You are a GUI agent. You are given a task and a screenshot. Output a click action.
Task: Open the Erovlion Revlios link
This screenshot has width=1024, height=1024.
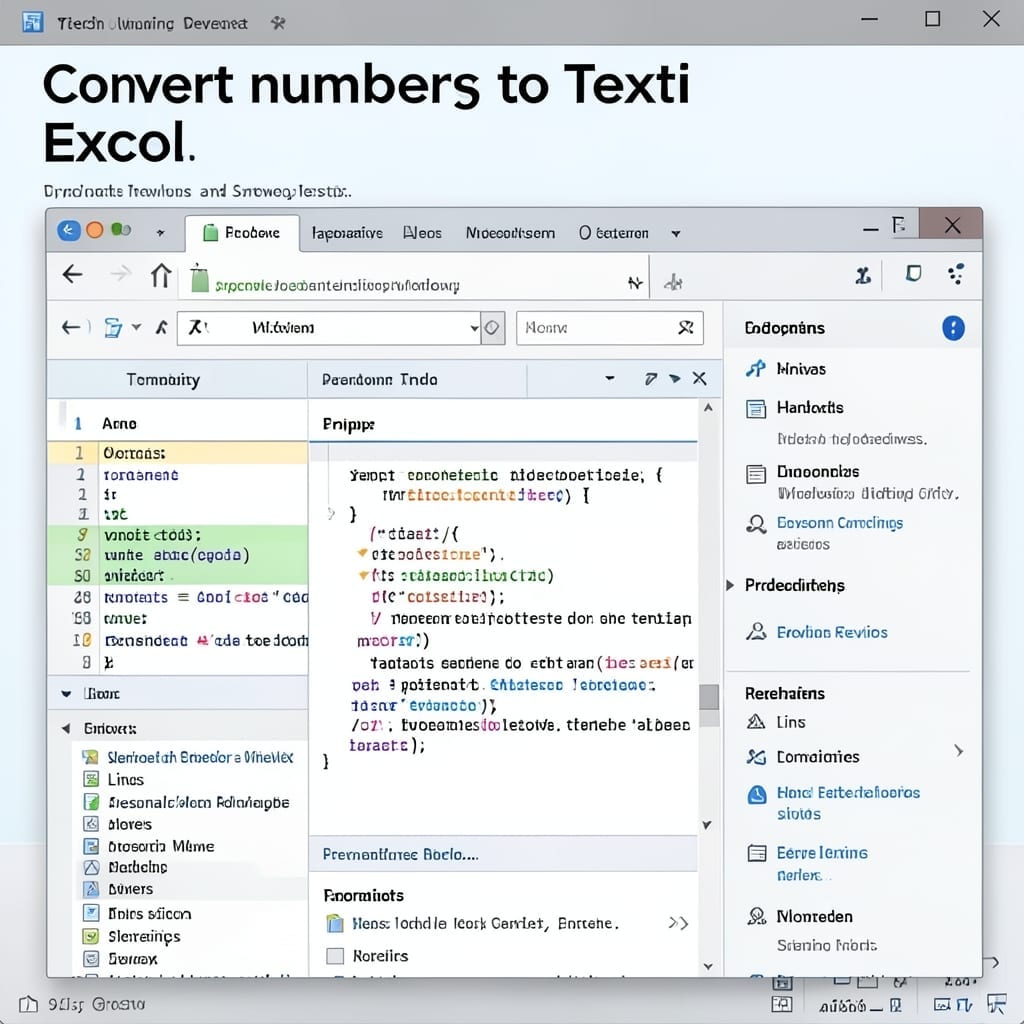click(x=832, y=632)
